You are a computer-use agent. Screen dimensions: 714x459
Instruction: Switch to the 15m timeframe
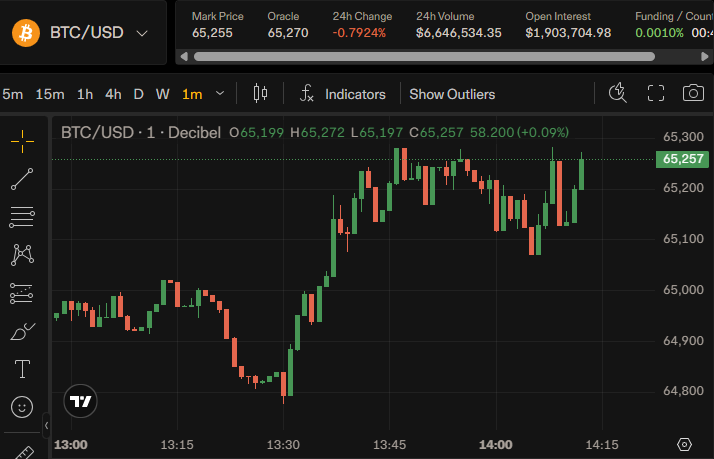point(50,94)
